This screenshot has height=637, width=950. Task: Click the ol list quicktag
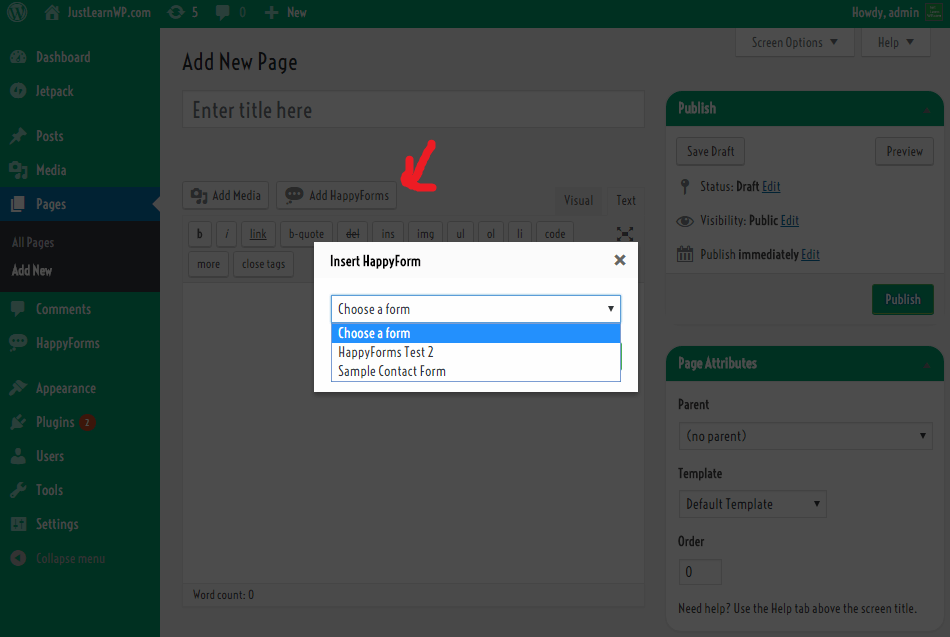point(491,234)
